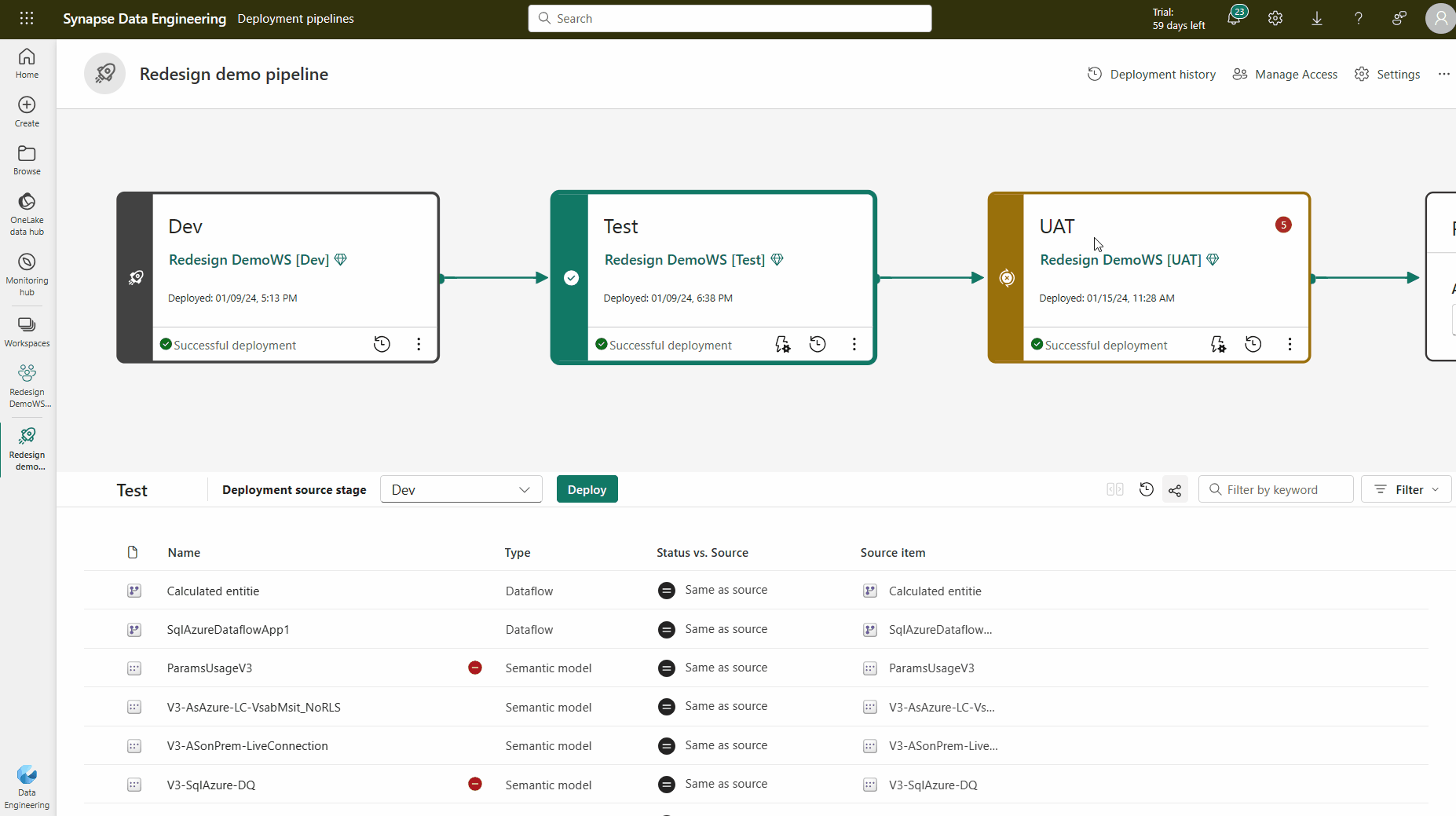Click the Deploy button
The image size is (1456, 816).
(x=587, y=489)
